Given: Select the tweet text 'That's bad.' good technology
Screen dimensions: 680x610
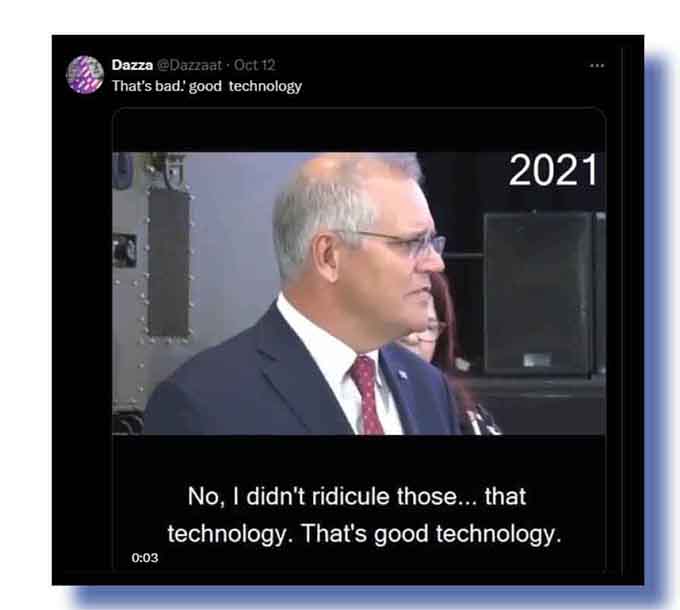Looking at the screenshot, I should (207, 86).
